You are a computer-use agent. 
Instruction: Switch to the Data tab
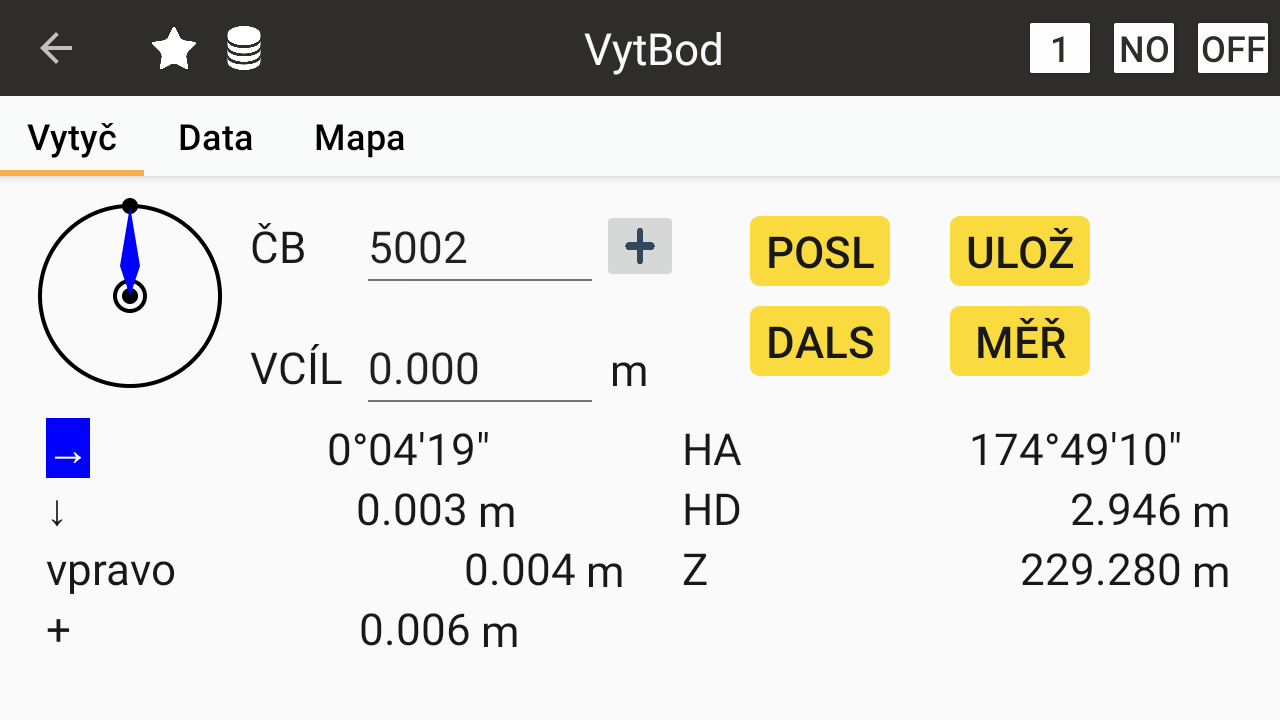[215, 138]
